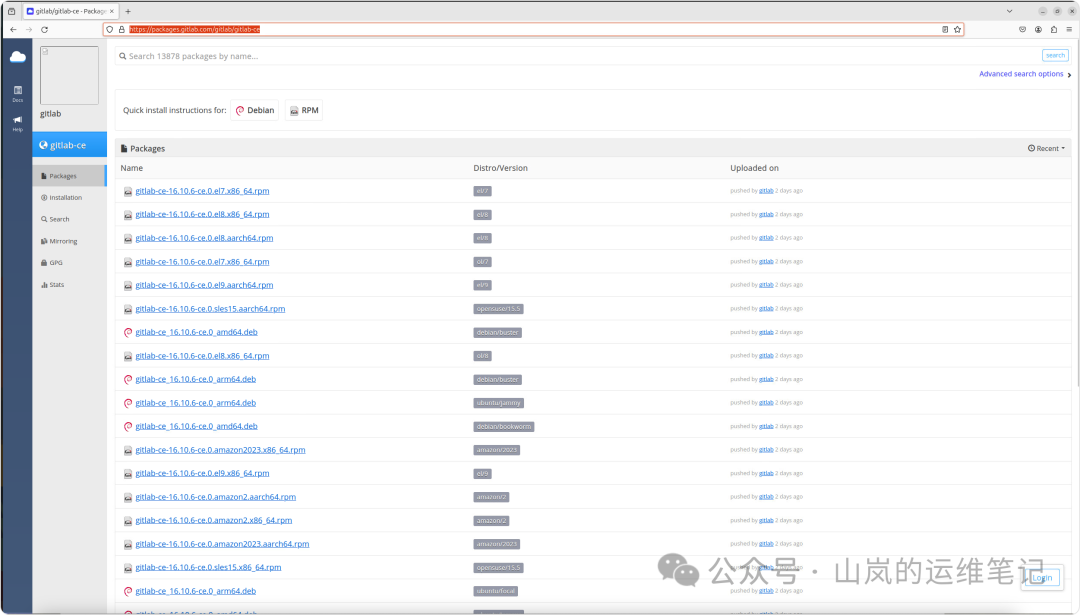Open the Help icon in the dark sidebar
The width and height of the screenshot is (1080, 615).
(x=16, y=120)
